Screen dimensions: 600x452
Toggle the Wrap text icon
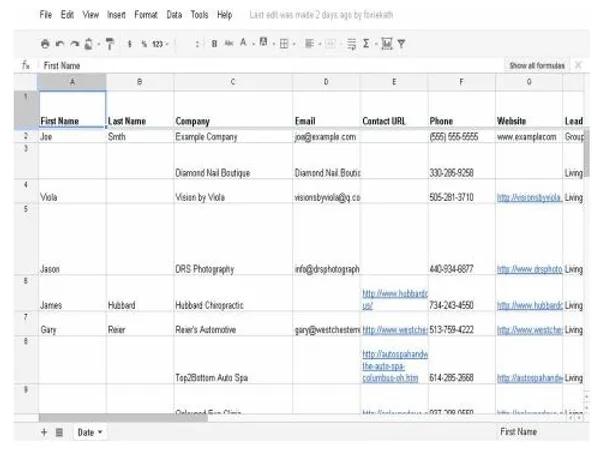coord(351,44)
